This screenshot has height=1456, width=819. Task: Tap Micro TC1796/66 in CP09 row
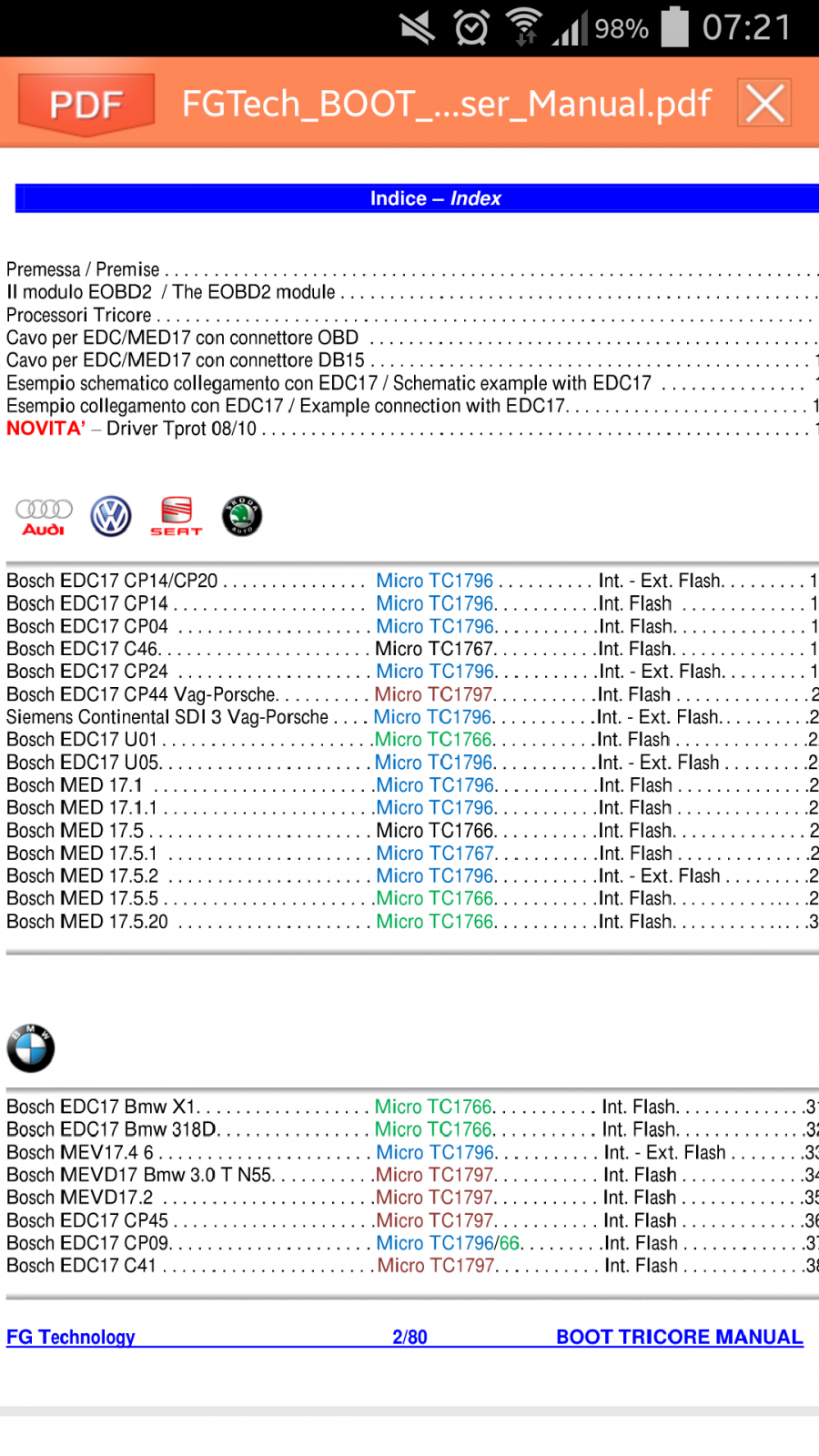[449, 1243]
